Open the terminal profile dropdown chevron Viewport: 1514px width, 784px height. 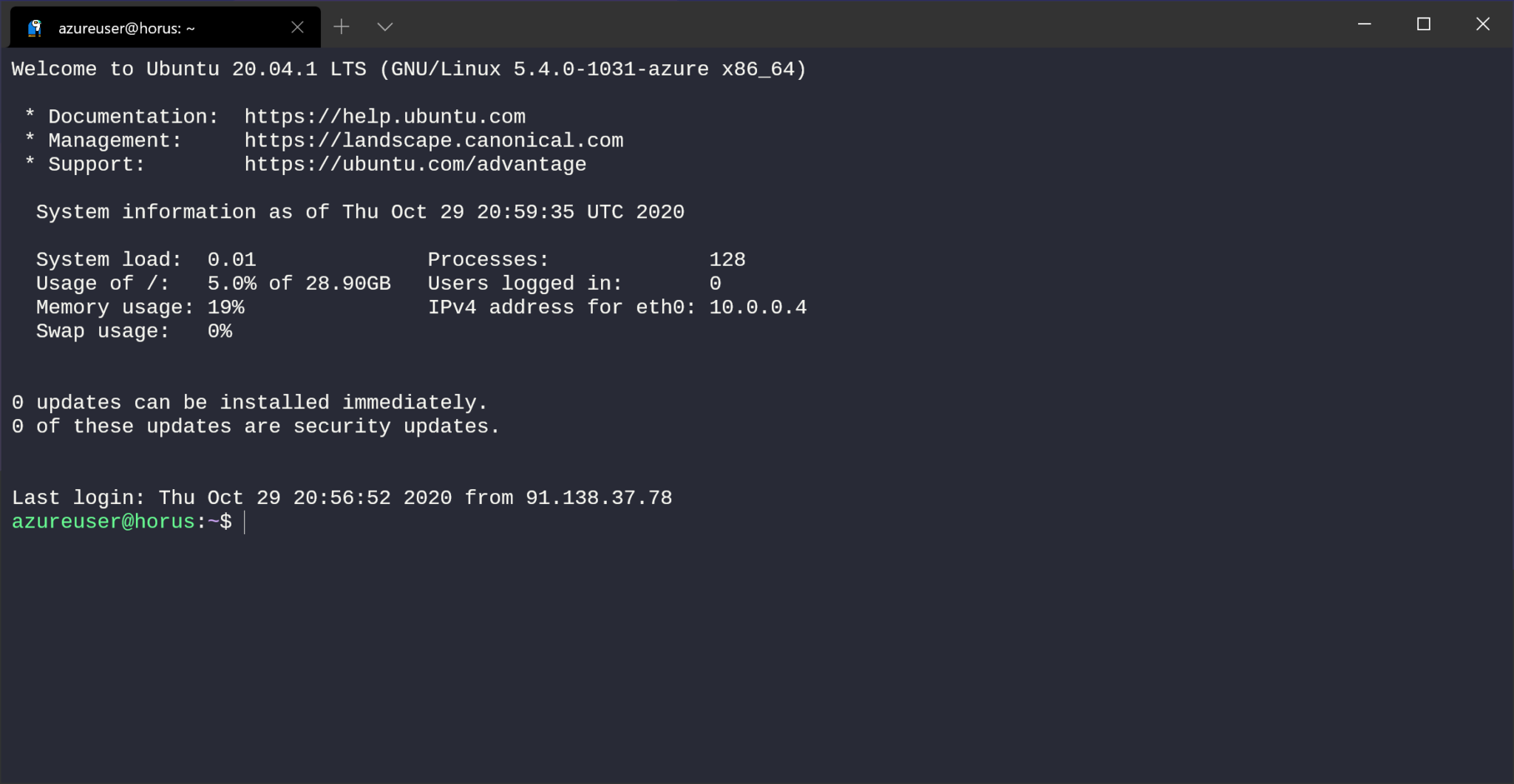(x=385, y=27)
